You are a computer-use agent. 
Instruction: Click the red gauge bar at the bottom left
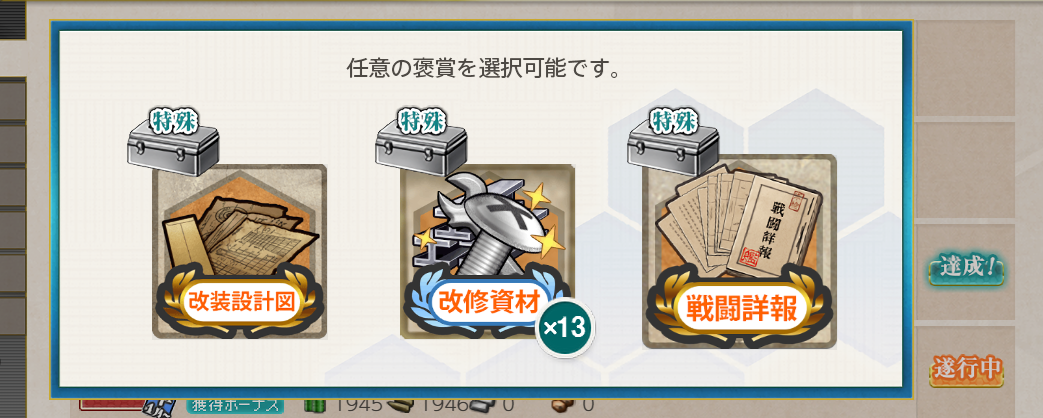(113, 404)
